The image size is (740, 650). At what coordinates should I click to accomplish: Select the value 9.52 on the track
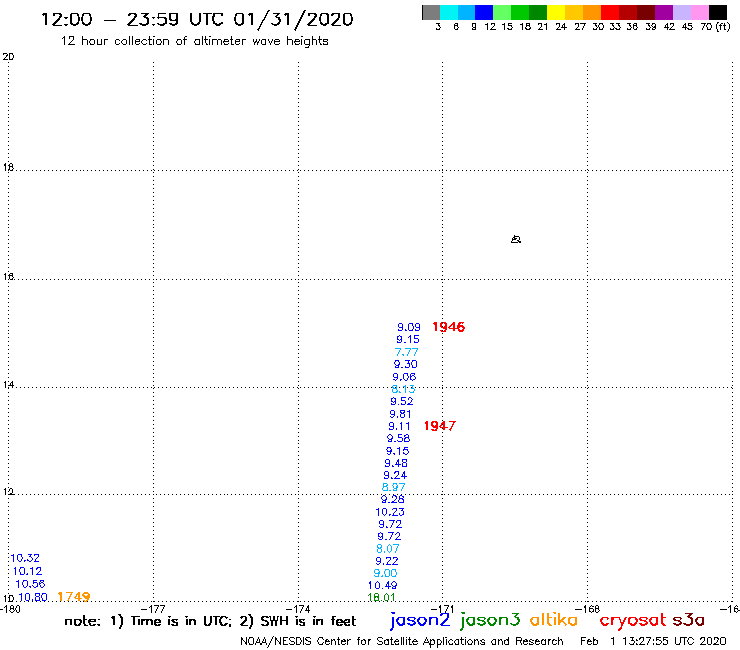coord(402,401)
